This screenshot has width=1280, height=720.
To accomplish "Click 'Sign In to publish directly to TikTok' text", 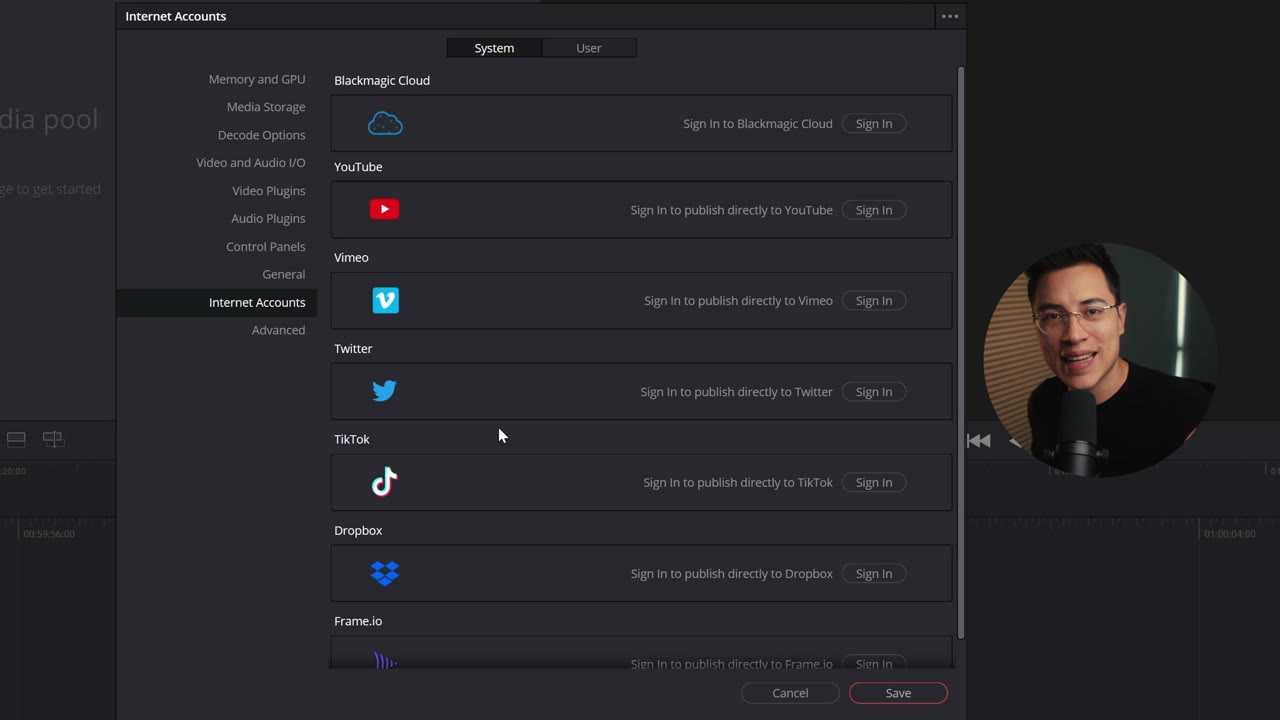I will tap(738, 483).
